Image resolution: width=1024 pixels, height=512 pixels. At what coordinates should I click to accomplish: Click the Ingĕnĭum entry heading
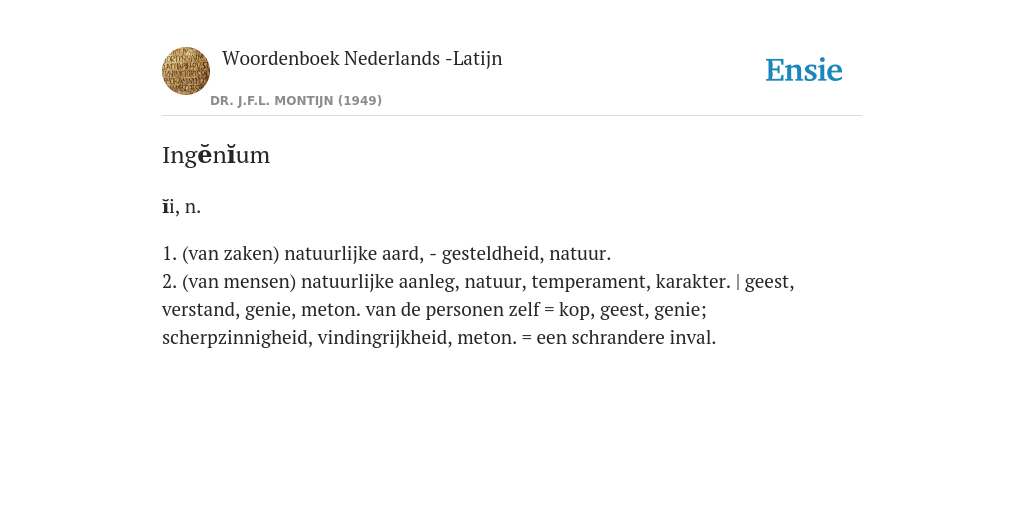pyautogui.click(x=216, y=155)
